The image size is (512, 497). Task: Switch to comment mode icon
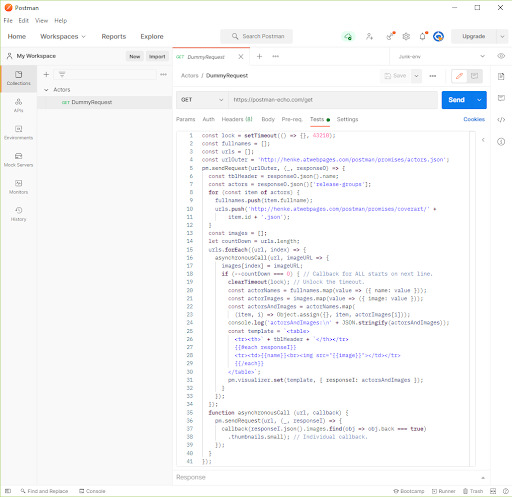(474, 76)
